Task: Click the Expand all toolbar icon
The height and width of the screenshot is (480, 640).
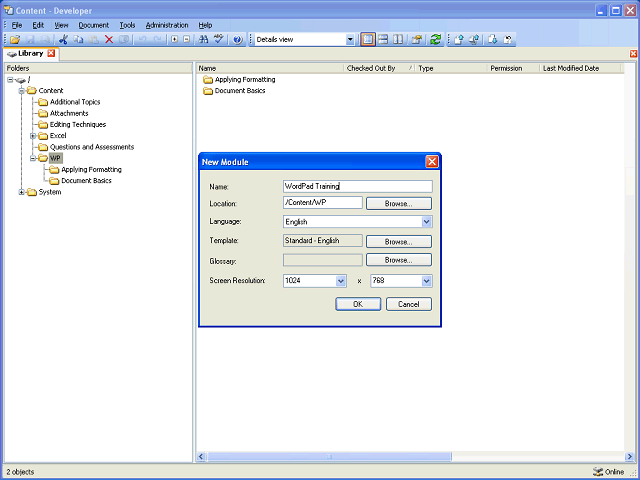Action: click(174, 40)
